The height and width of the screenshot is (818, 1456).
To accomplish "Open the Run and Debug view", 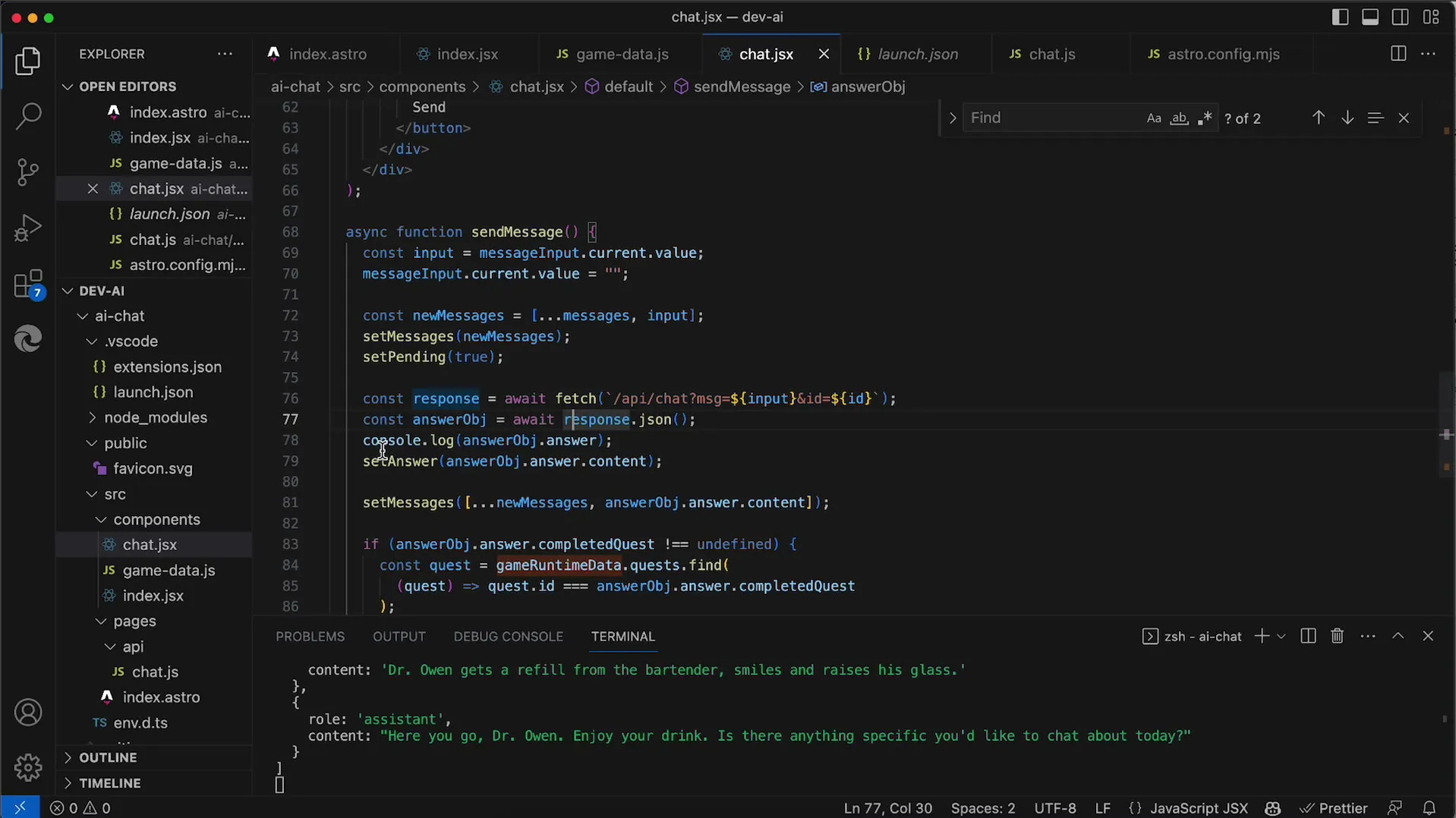I will [28, 228].
